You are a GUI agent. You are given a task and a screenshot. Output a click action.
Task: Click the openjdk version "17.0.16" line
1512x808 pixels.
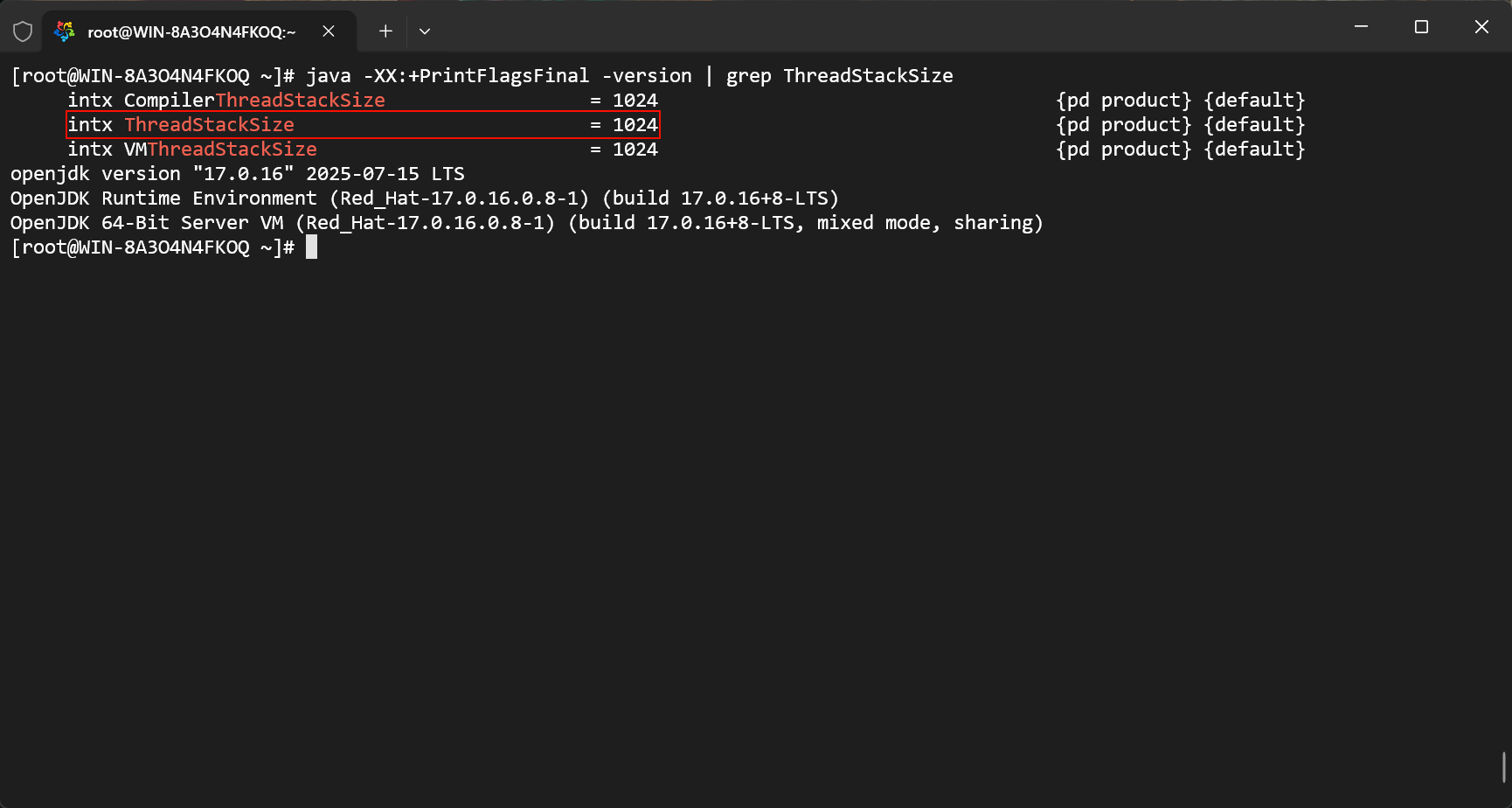tap(237, 174)
